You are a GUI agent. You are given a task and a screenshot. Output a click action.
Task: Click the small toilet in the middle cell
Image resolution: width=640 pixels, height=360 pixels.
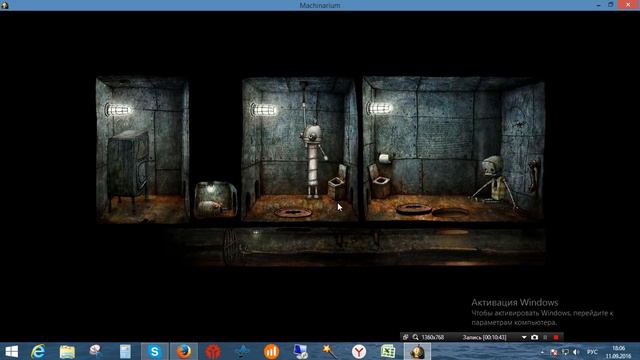tap(338, 182)
